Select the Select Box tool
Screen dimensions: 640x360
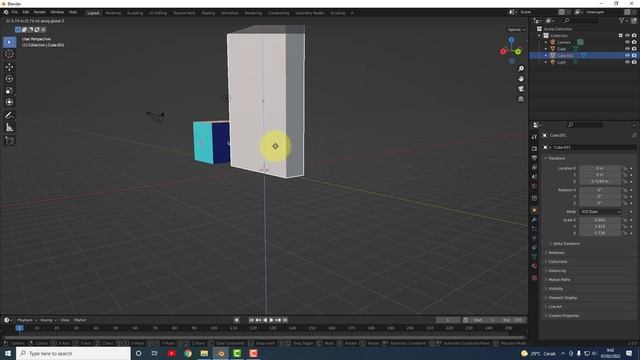pos(9,42)
